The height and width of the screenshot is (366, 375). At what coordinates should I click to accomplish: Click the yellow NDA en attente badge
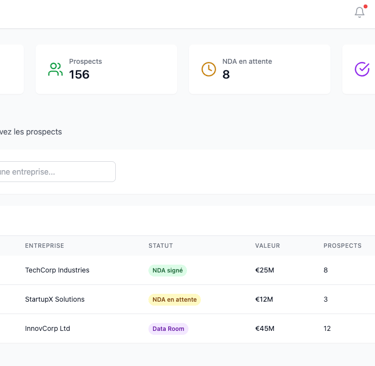pos(174,300)
